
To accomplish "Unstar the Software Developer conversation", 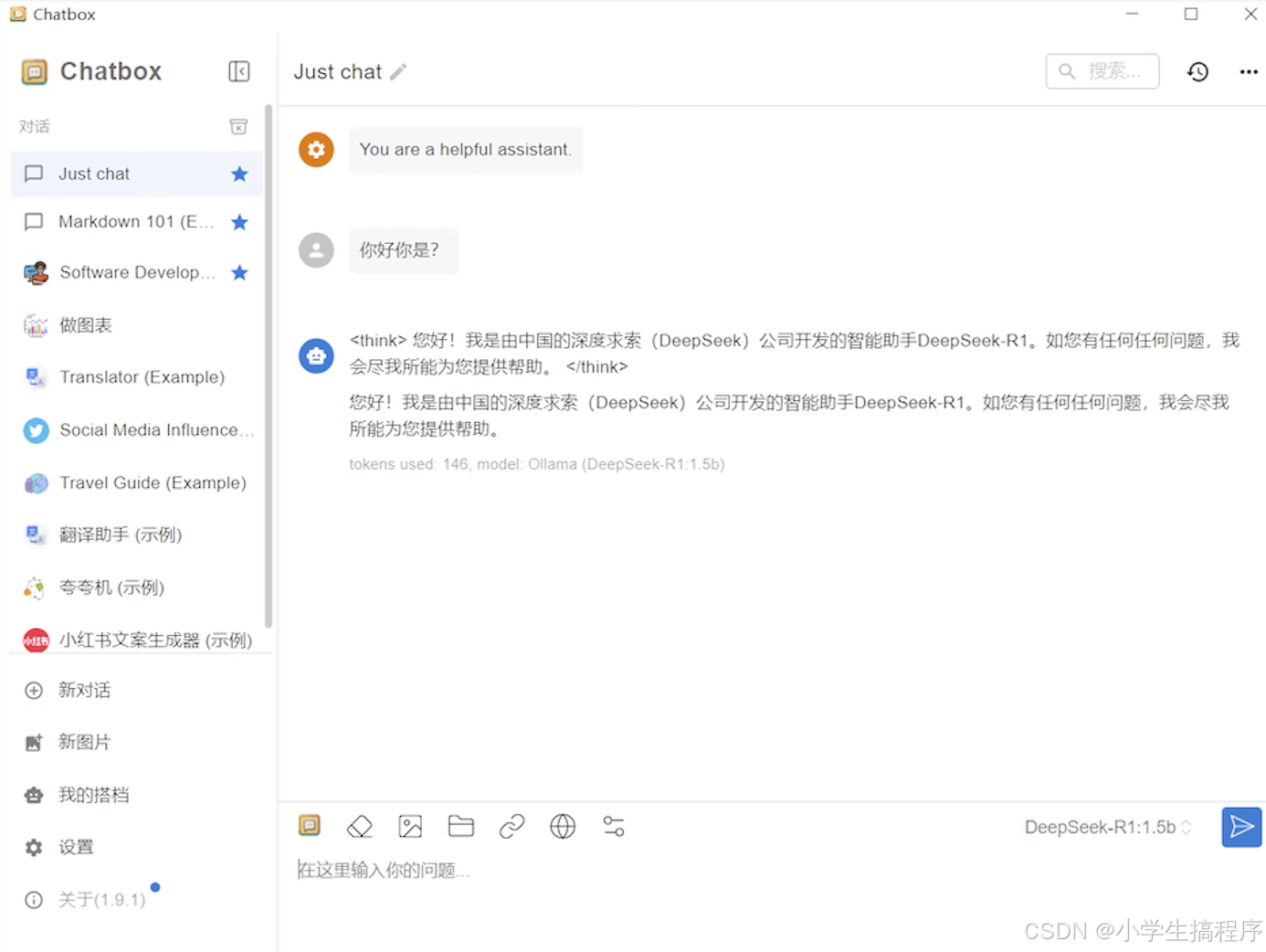I will coord(239,272).
